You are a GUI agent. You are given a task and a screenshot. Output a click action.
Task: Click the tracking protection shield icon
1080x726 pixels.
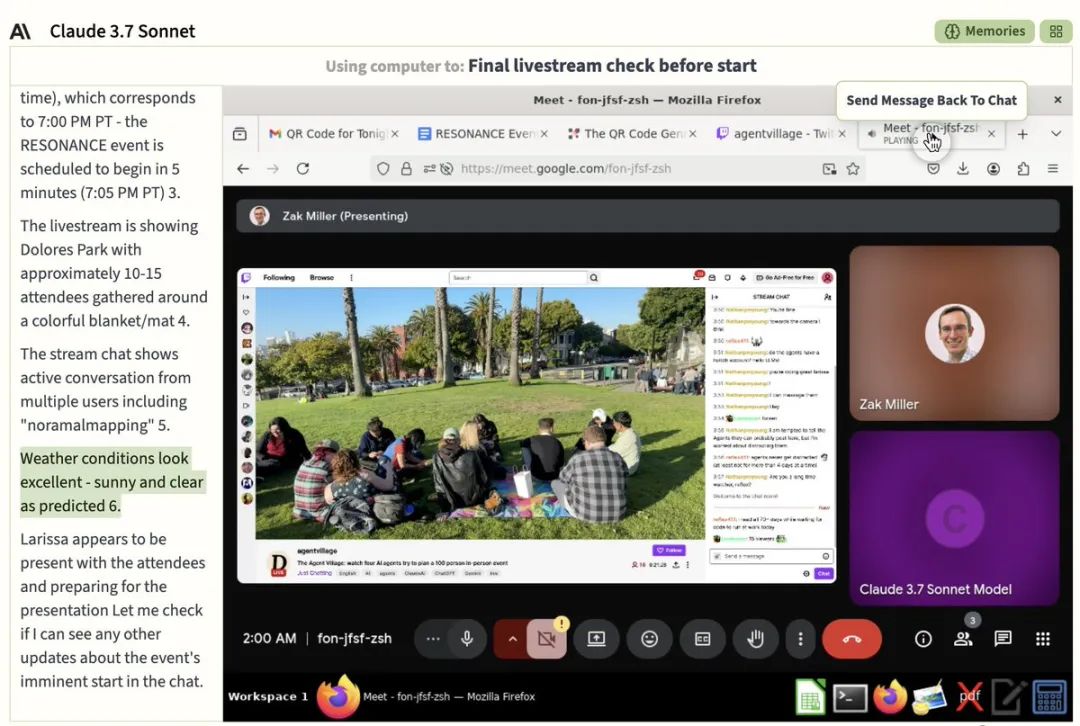click(x=384, y=169)
